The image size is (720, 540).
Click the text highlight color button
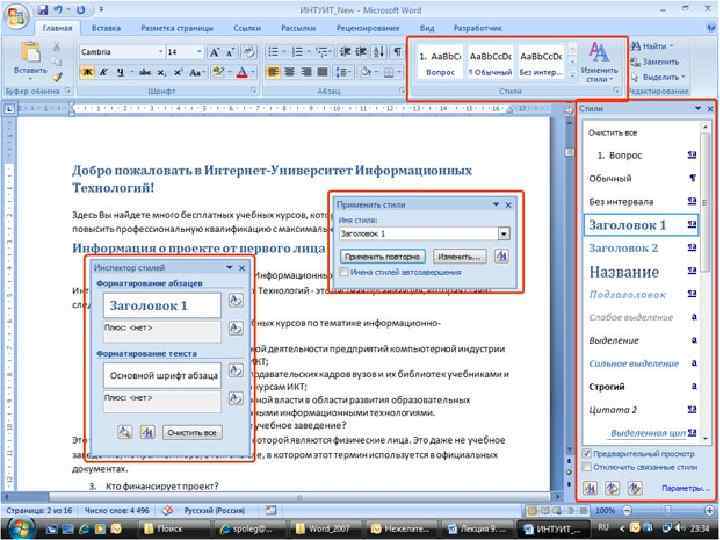click(217, 72)
